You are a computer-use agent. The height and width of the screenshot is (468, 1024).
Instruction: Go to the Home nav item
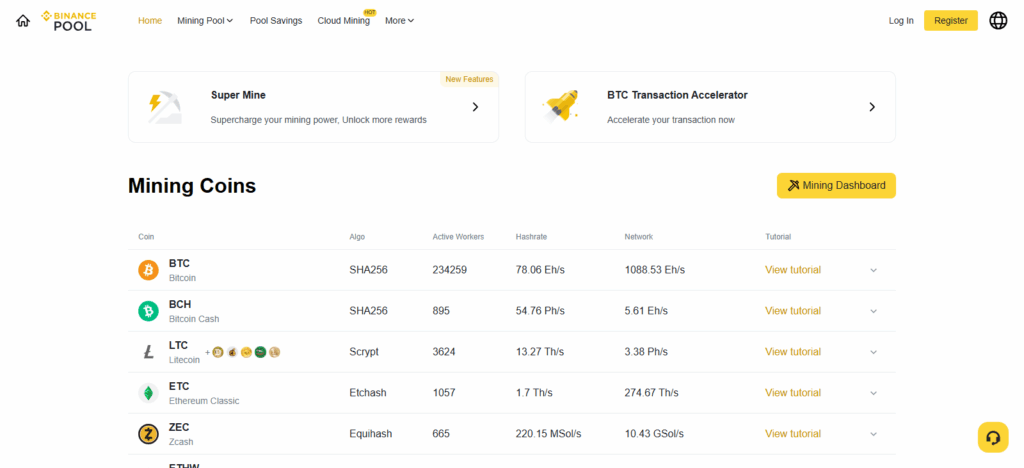pos(150,21)
